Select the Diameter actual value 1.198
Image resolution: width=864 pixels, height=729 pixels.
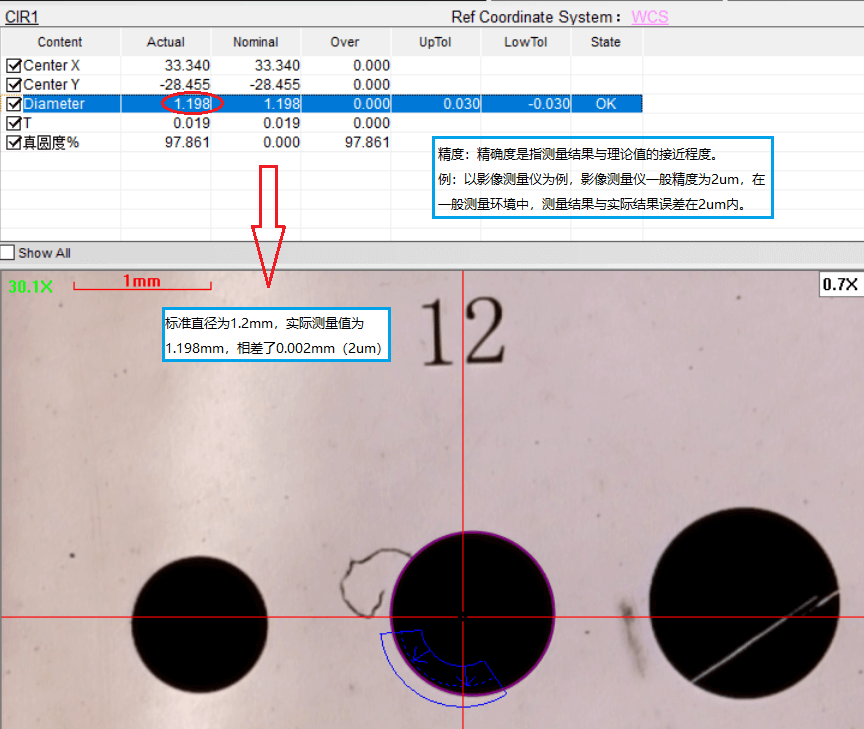[191, 104]
